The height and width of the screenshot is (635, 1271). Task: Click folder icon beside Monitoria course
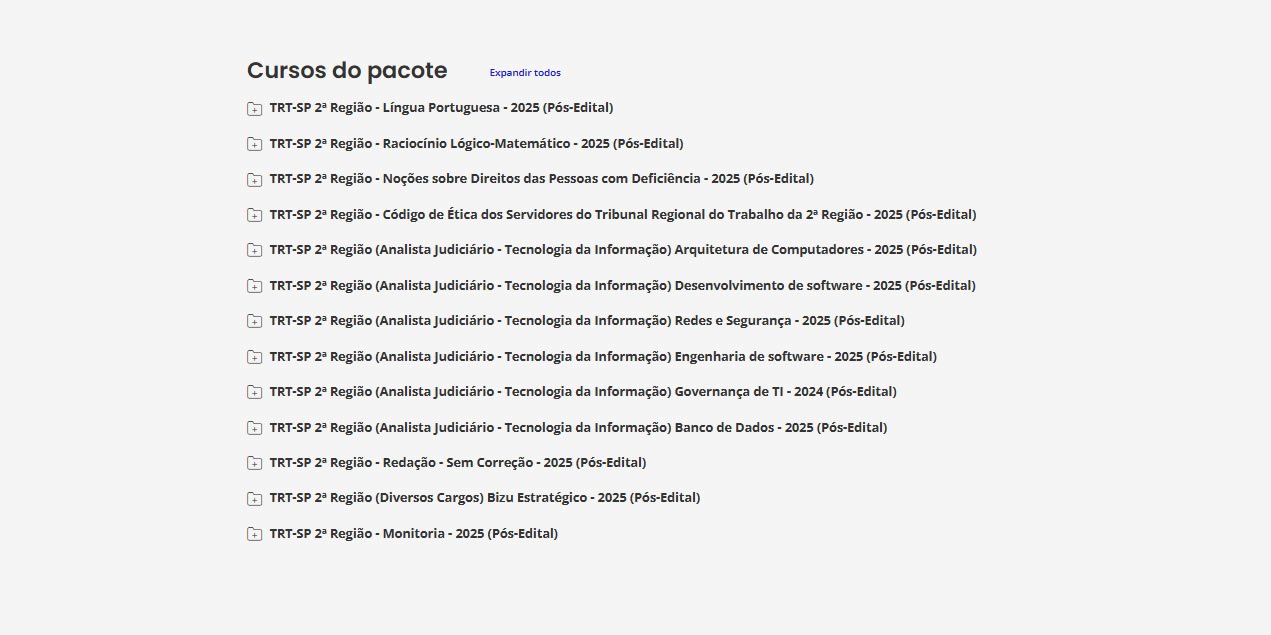[254, 535]
